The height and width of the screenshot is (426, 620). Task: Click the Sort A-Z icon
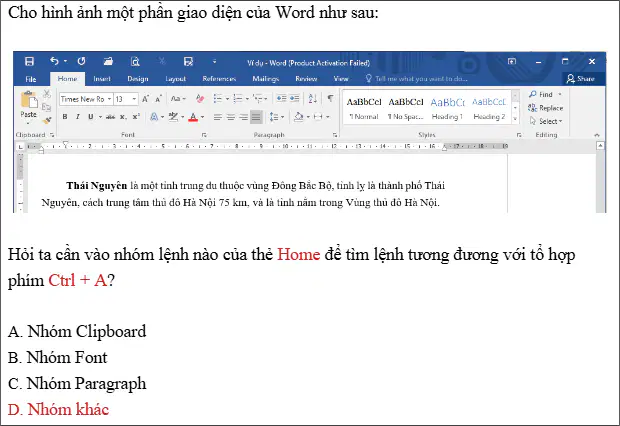[x=312, y=98]
